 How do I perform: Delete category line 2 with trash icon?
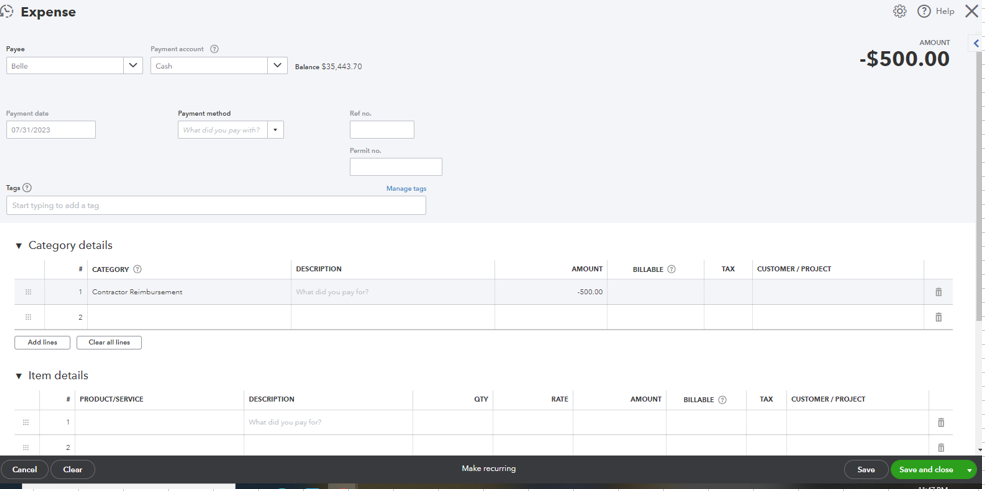[x=939, y=317]
